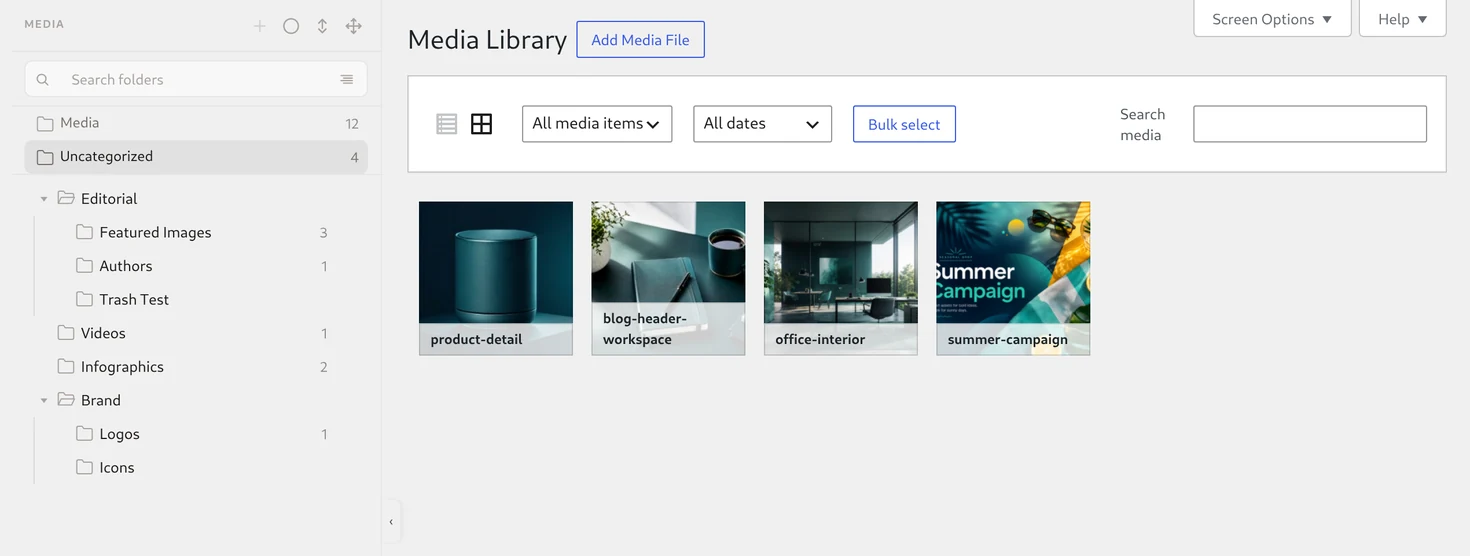Switch to grid view icon

click(x=481, y=124)
